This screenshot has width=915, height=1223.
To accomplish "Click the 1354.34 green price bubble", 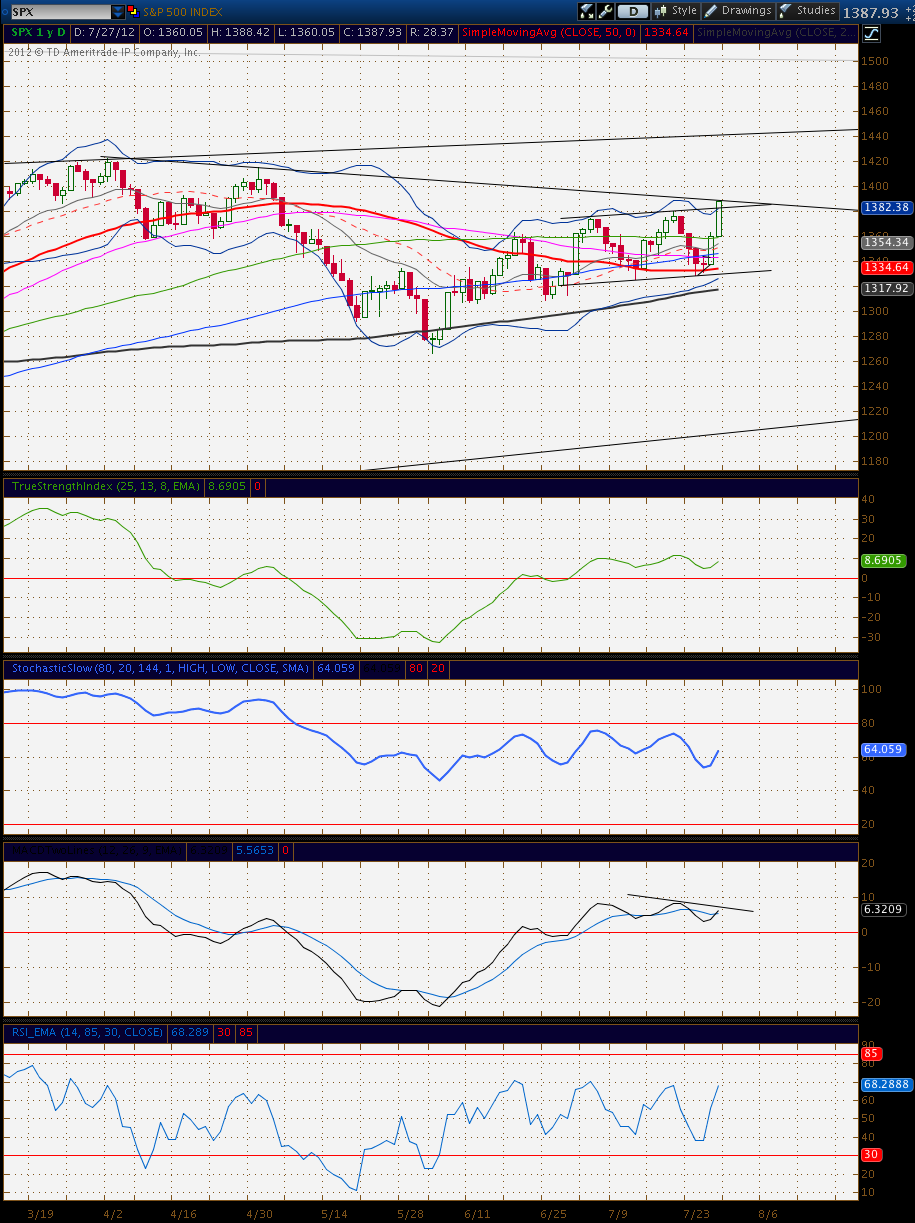I will click(886, 243).
